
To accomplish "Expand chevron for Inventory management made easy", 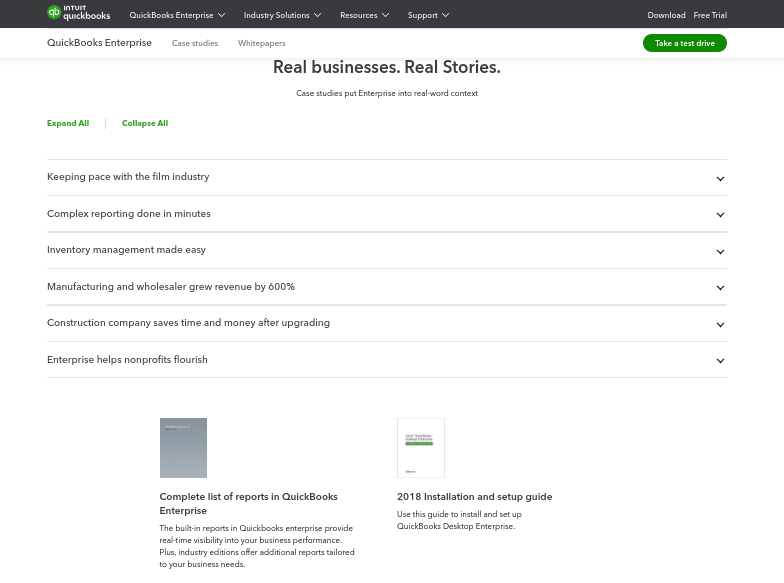I will pos(720,252).
